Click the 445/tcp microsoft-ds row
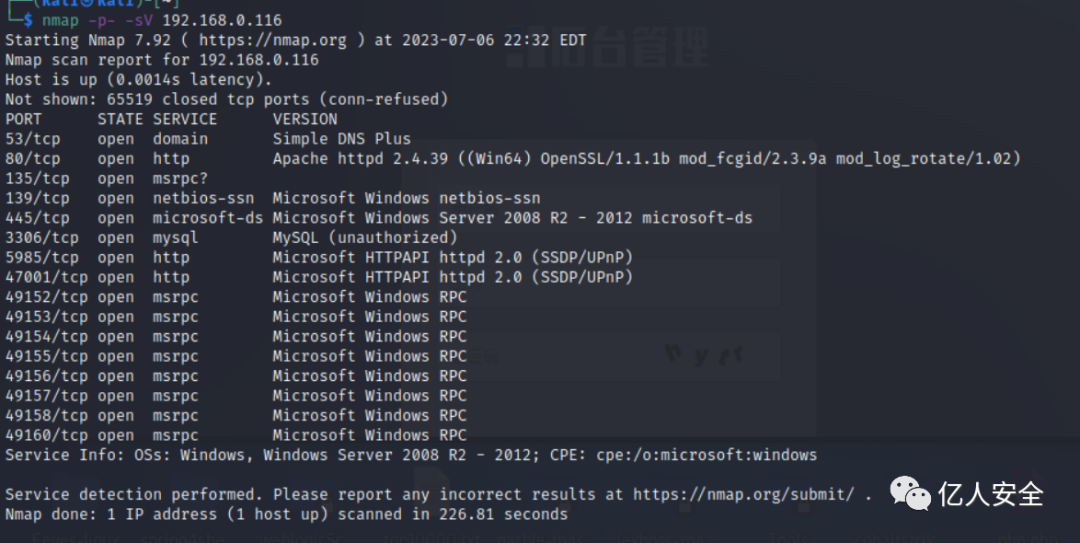1080x543 pixels. [379, 218]
